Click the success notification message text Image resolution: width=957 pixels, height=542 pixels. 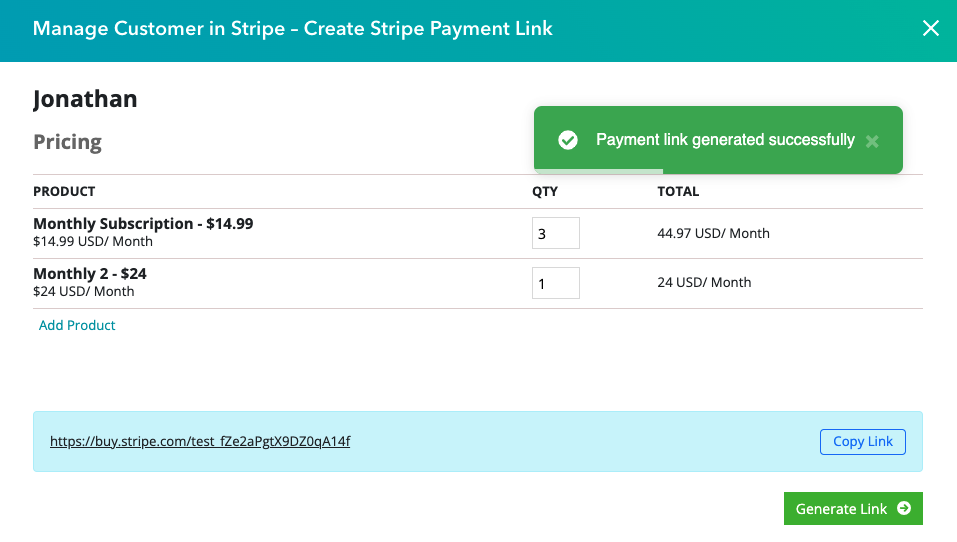(725, 140)
